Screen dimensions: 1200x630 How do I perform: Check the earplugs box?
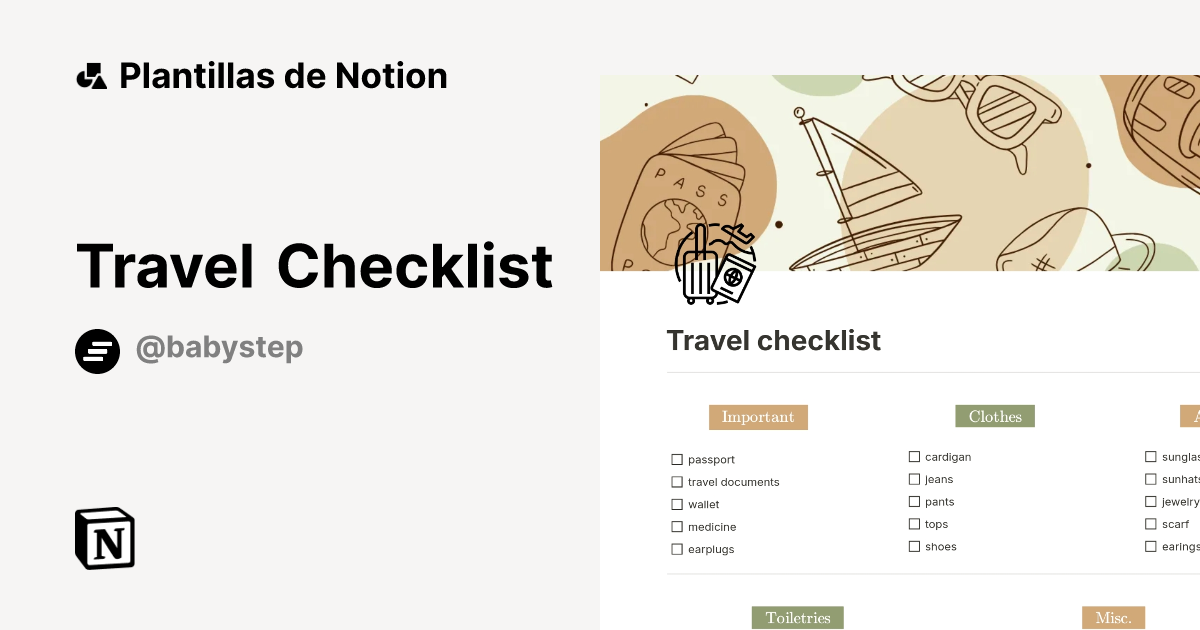pyautogui.click(x=677, y=549)
